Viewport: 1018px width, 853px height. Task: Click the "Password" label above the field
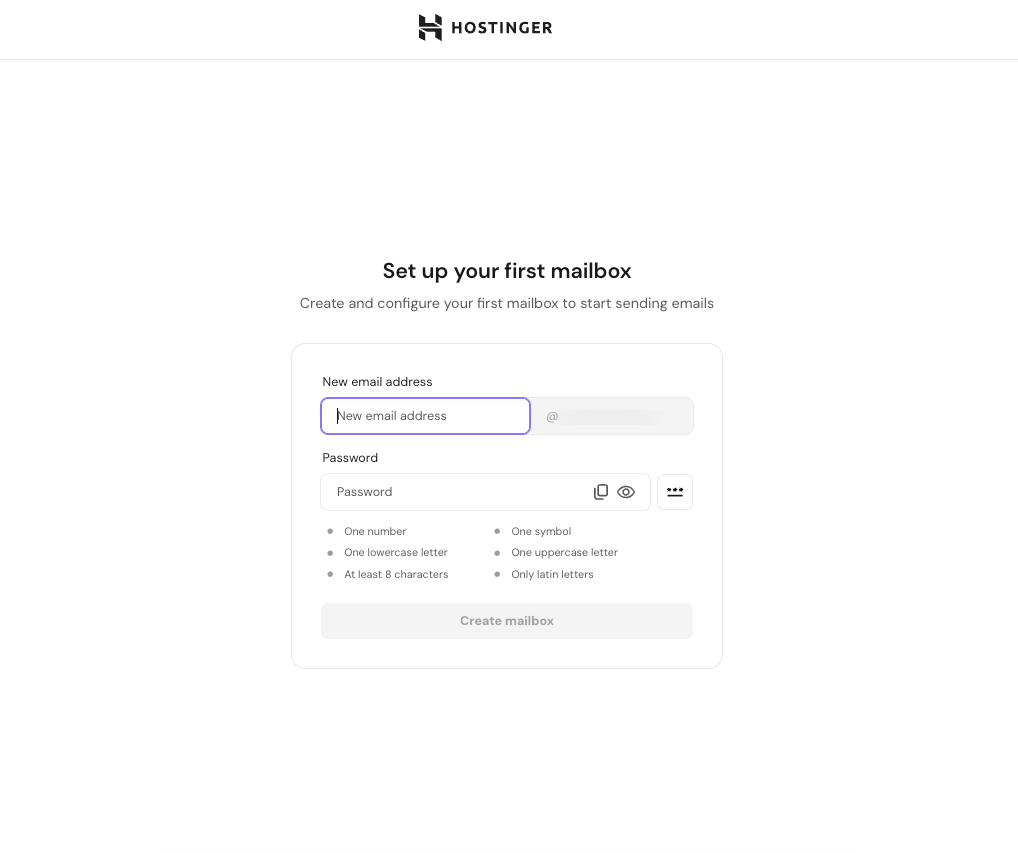click(x=350, y=458)
